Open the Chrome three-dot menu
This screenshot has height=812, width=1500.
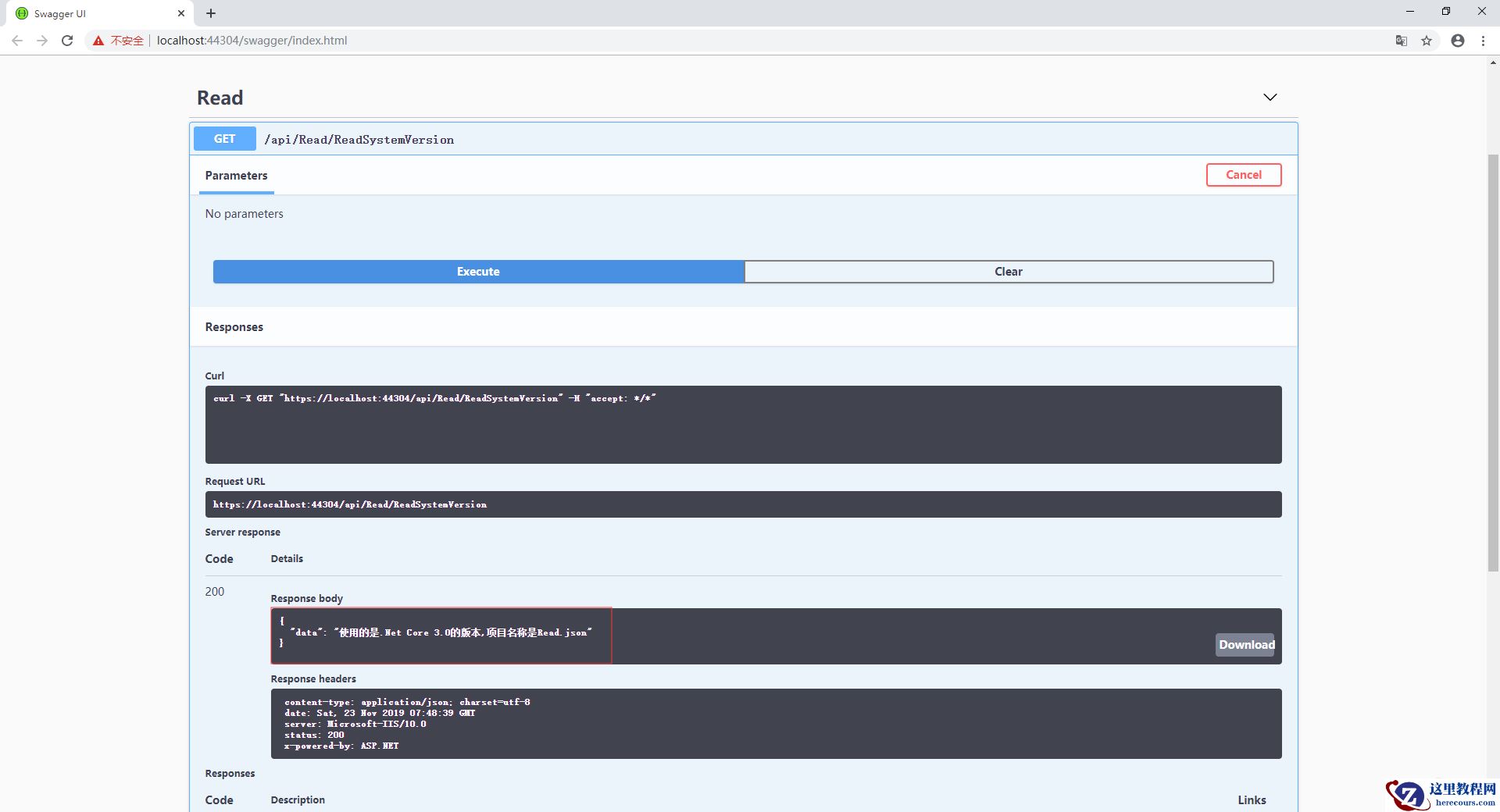coord(1483,41)
